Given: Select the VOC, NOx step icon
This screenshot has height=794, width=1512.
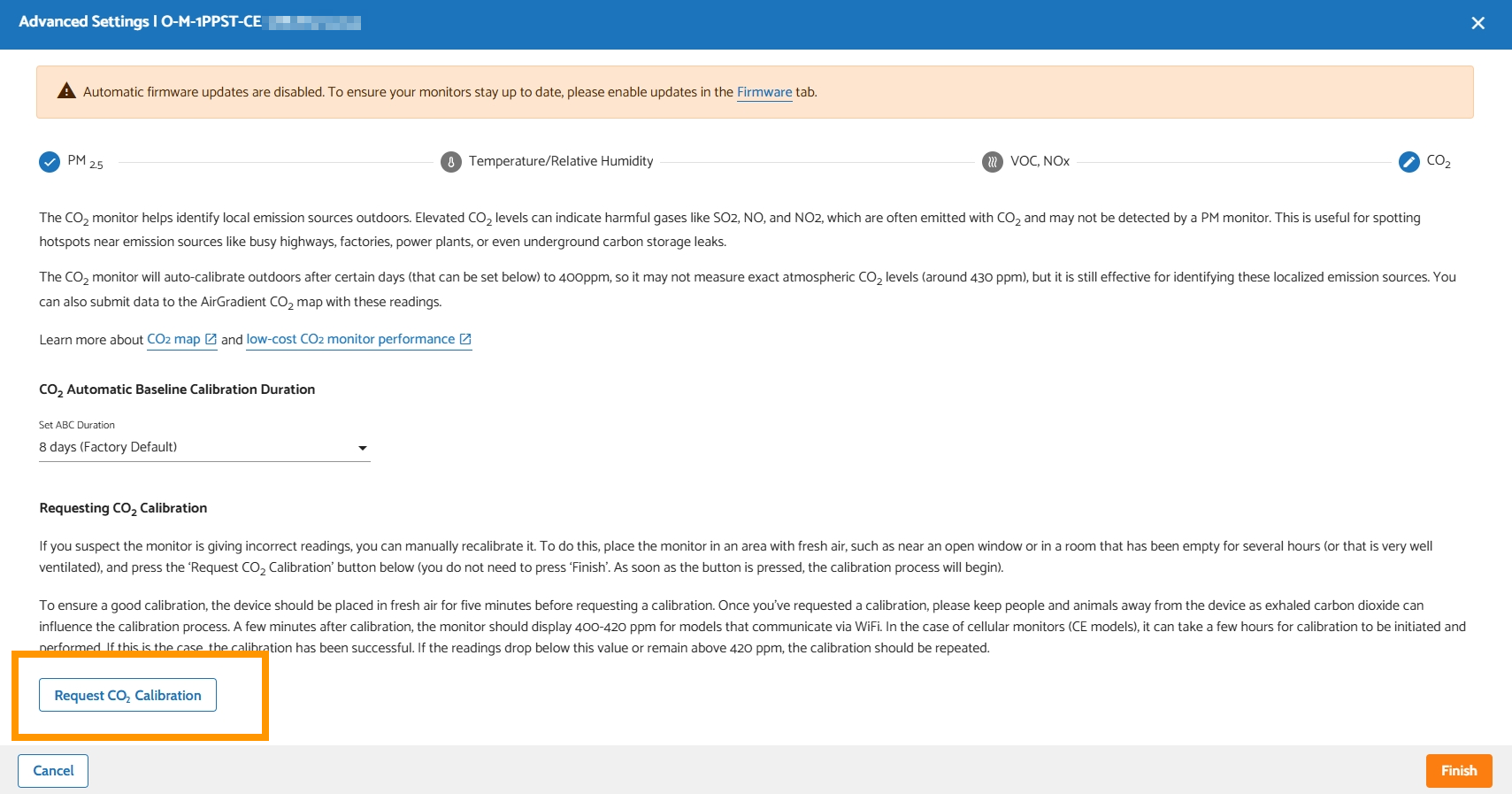Looking at the screenshot, I should coord(993,162).
